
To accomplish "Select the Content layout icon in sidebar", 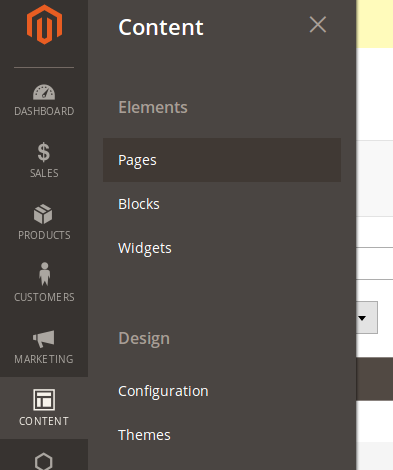I will (x=44, y=400).
